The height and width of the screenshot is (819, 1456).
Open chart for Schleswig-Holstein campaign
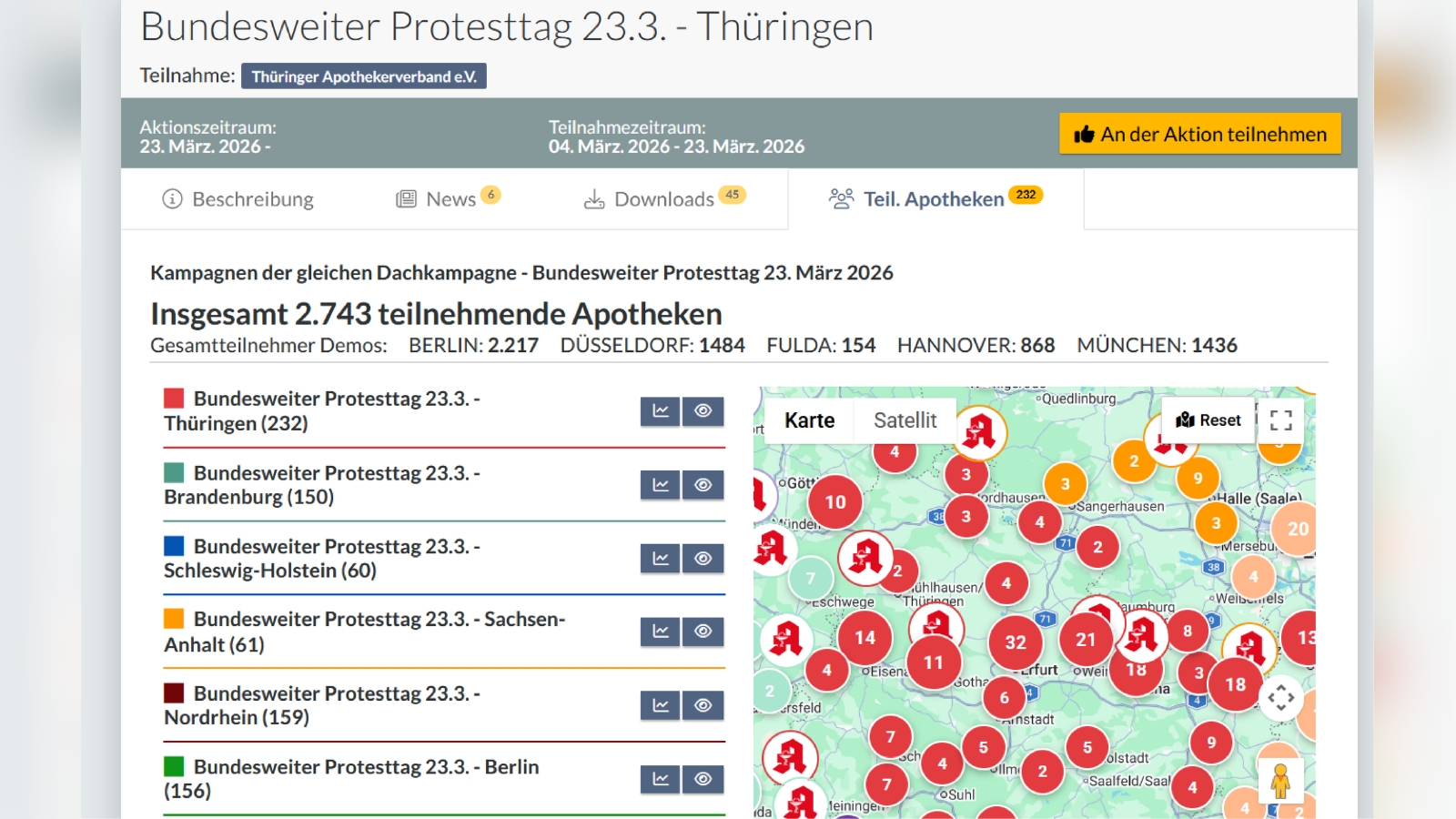[x=660, y=559]
